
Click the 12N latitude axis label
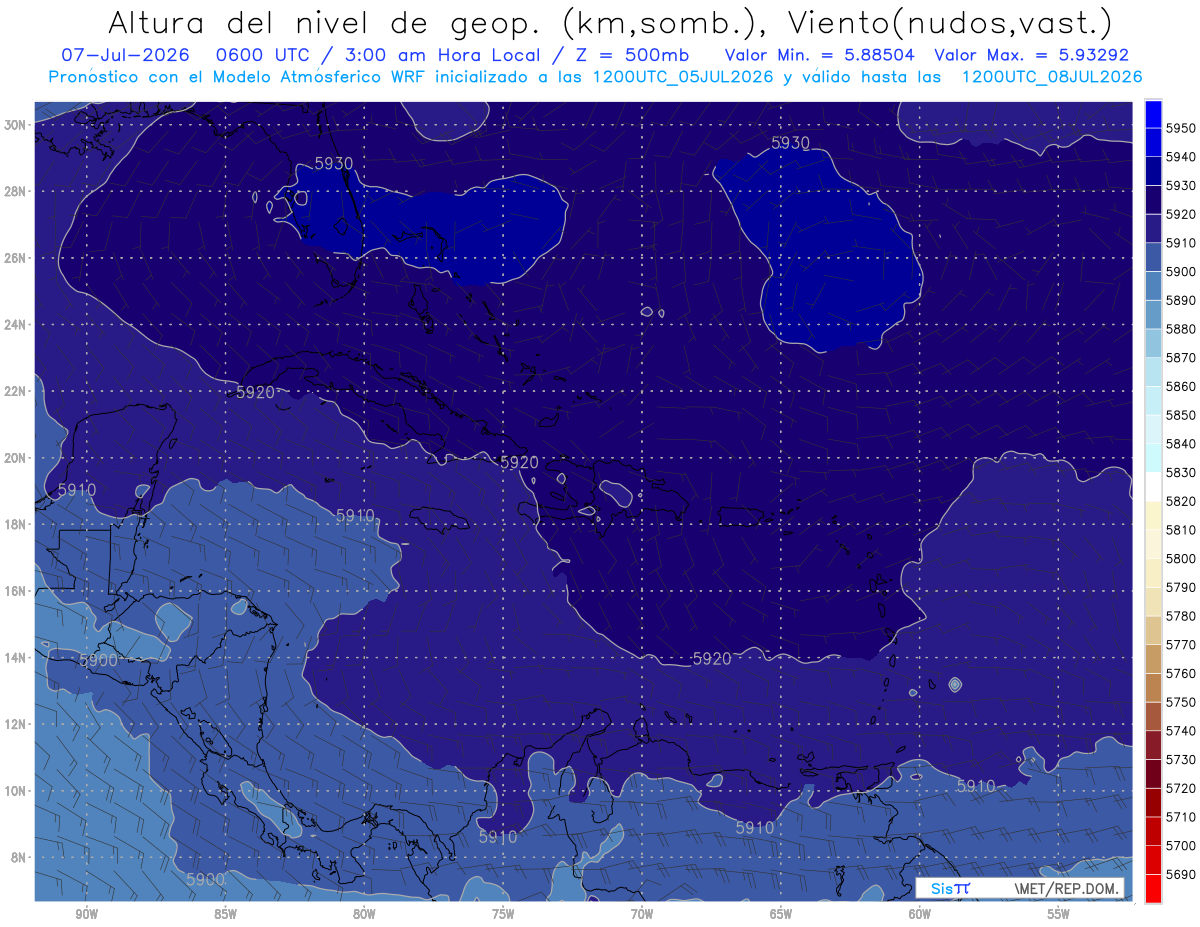point(15,724)
